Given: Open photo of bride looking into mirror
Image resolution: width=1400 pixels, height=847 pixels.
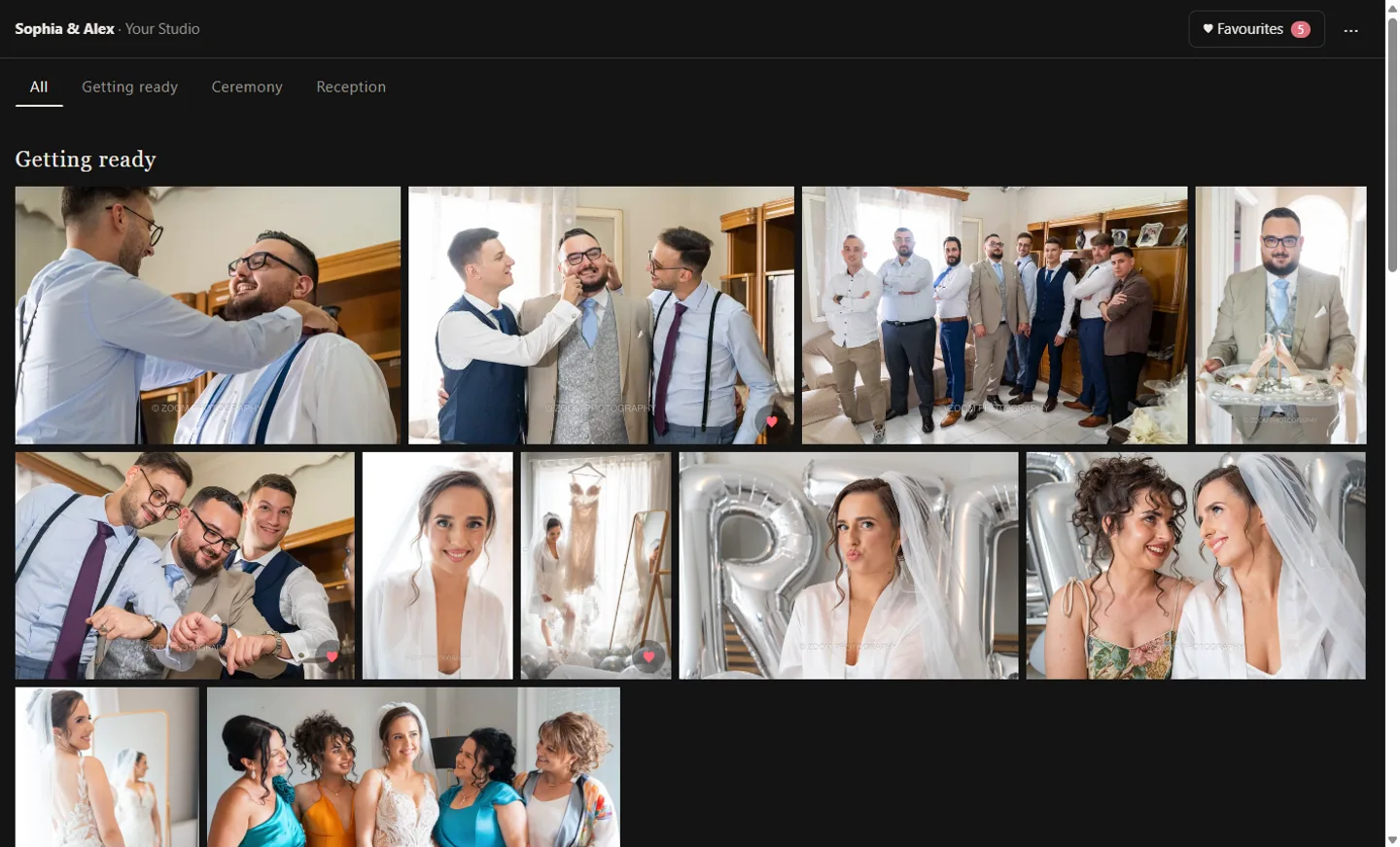Looking at the screenshot, I should tap(107, 766).
